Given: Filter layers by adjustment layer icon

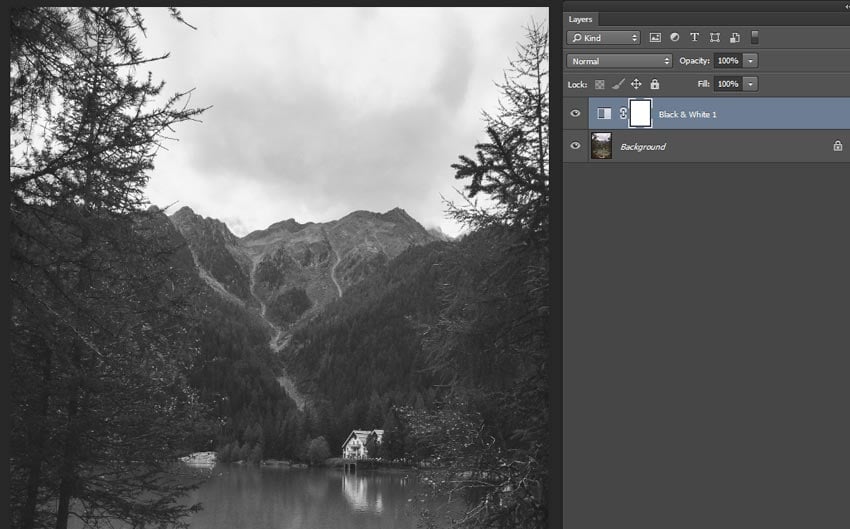Looking at the screenshot, I should (675, 37).
